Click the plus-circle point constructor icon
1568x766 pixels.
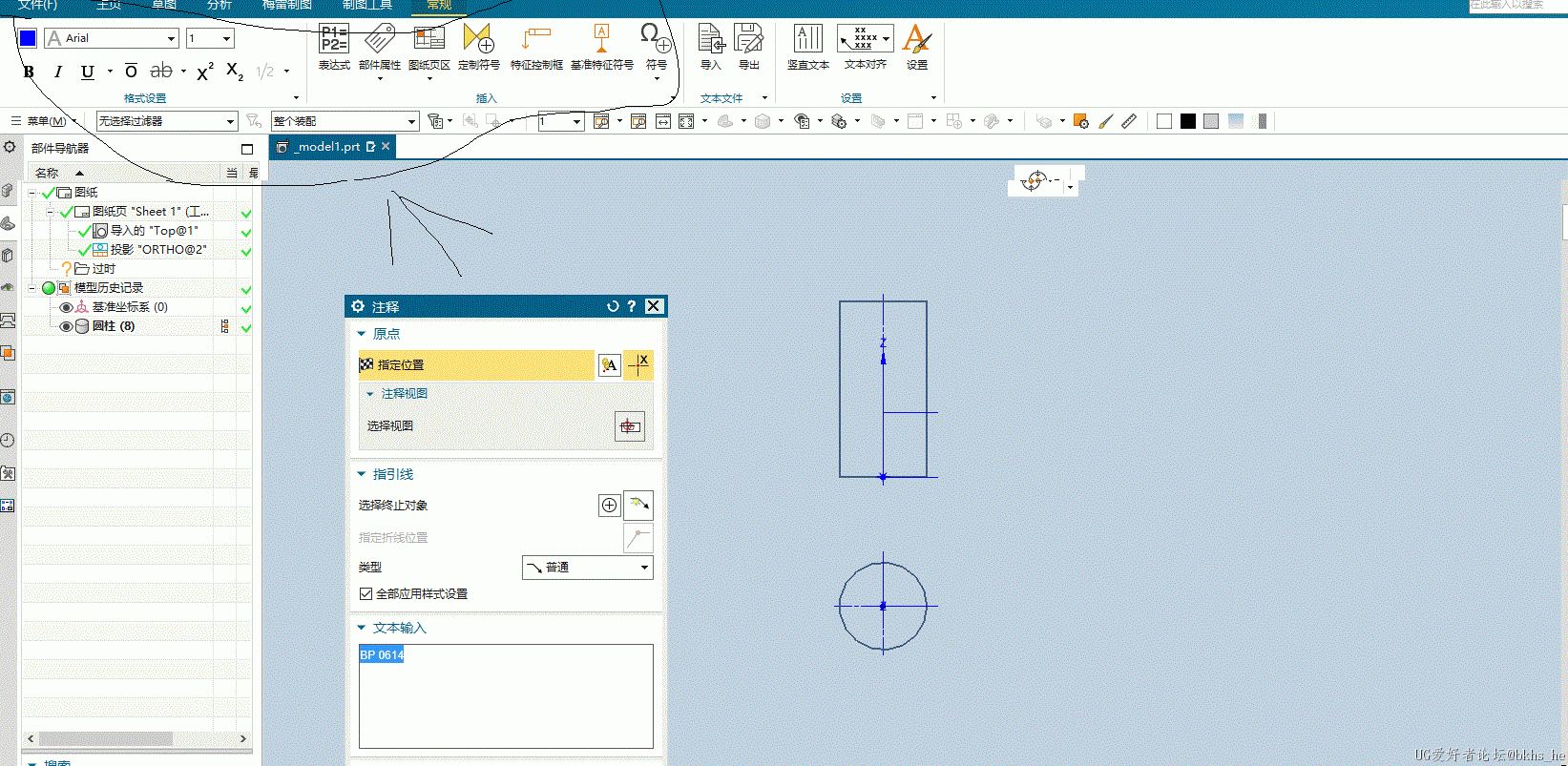pos(609,506)
